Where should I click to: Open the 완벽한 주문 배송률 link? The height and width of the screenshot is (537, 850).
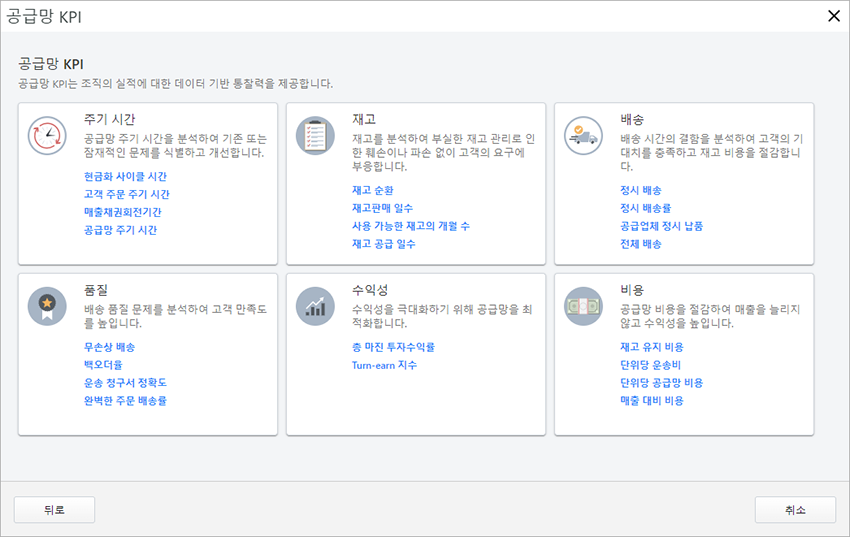point(125,400)
